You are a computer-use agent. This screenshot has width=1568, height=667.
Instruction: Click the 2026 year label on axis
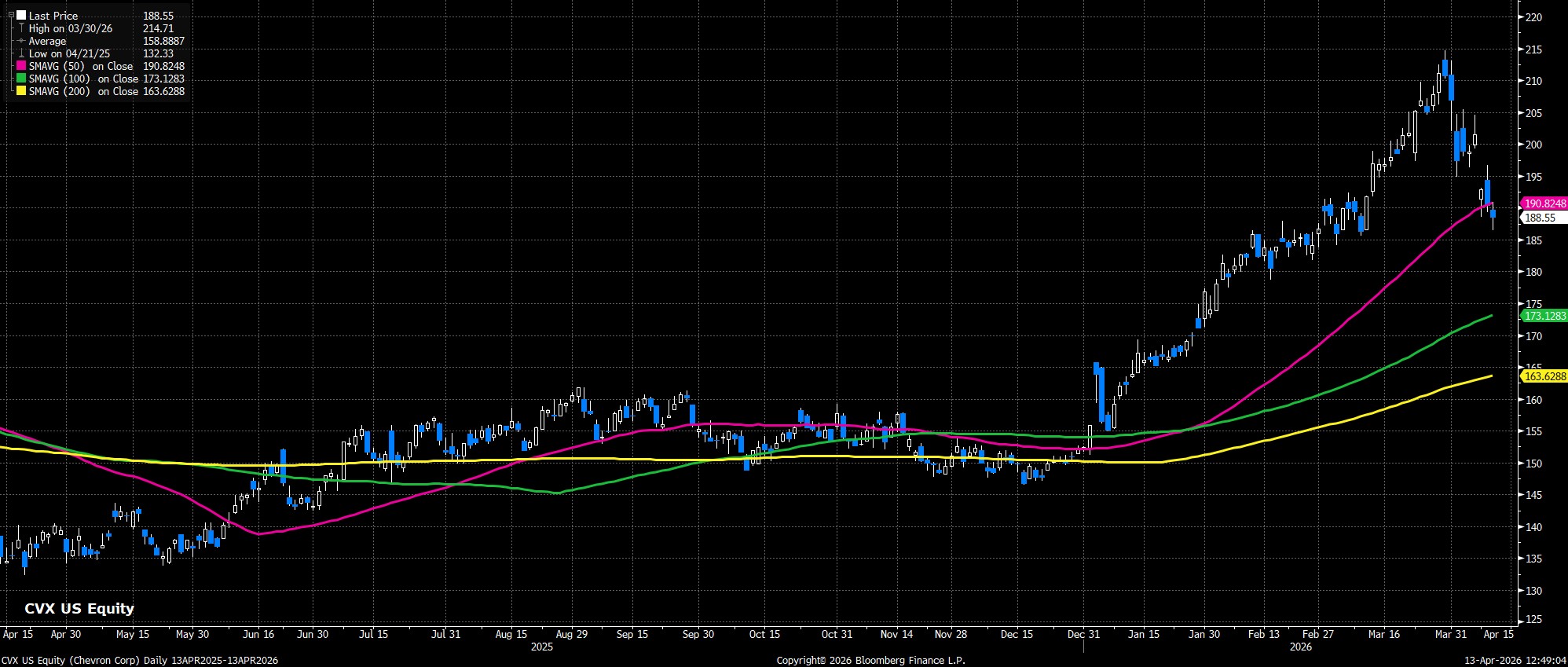click(x=1300, y=647)
